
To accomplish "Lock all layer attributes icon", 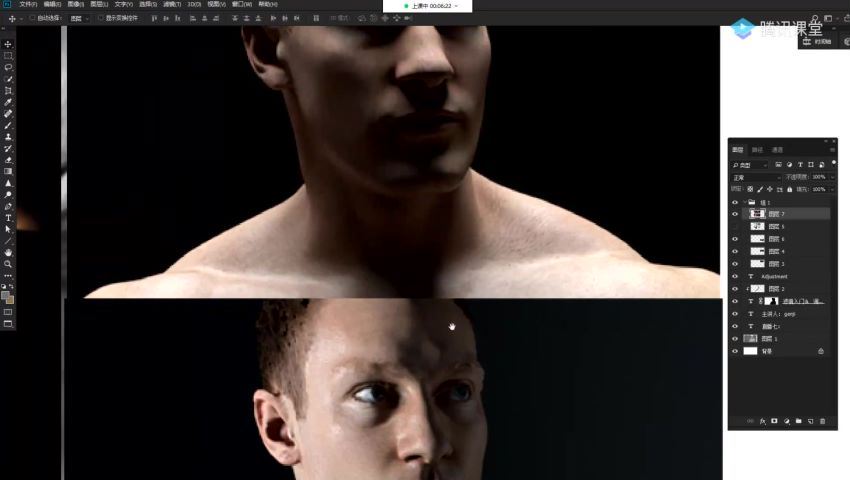I will point(790,189).
